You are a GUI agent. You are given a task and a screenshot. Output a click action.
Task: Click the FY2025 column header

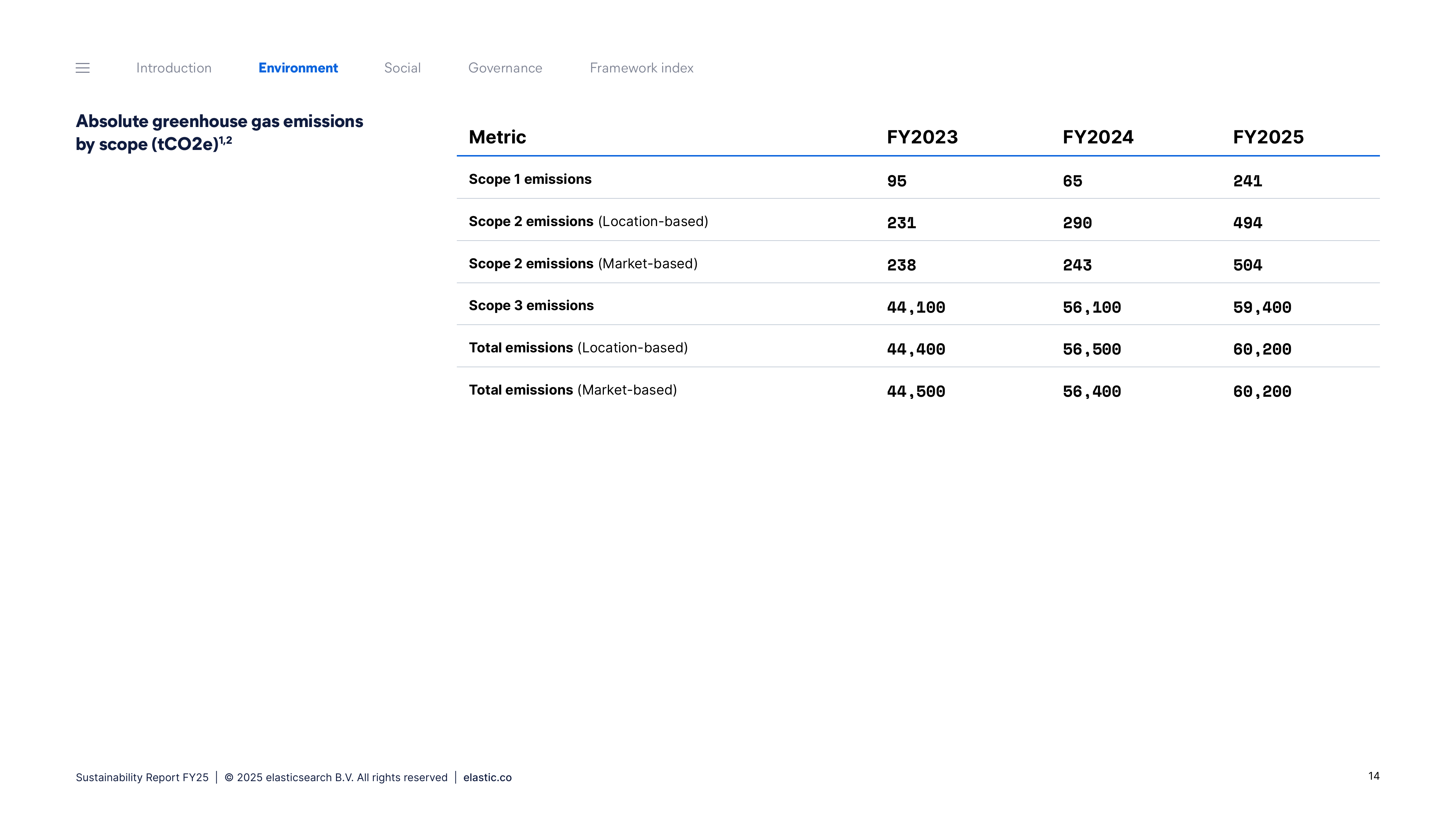[1268, 137]
